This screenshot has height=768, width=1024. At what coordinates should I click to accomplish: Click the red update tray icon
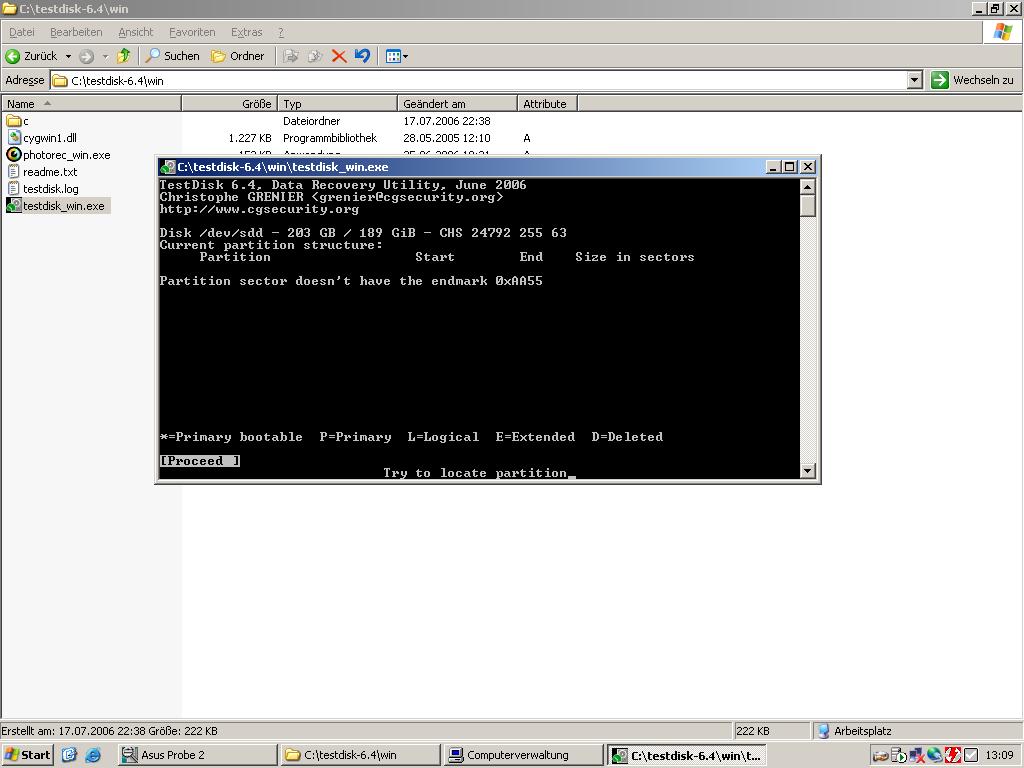(952, 756)
